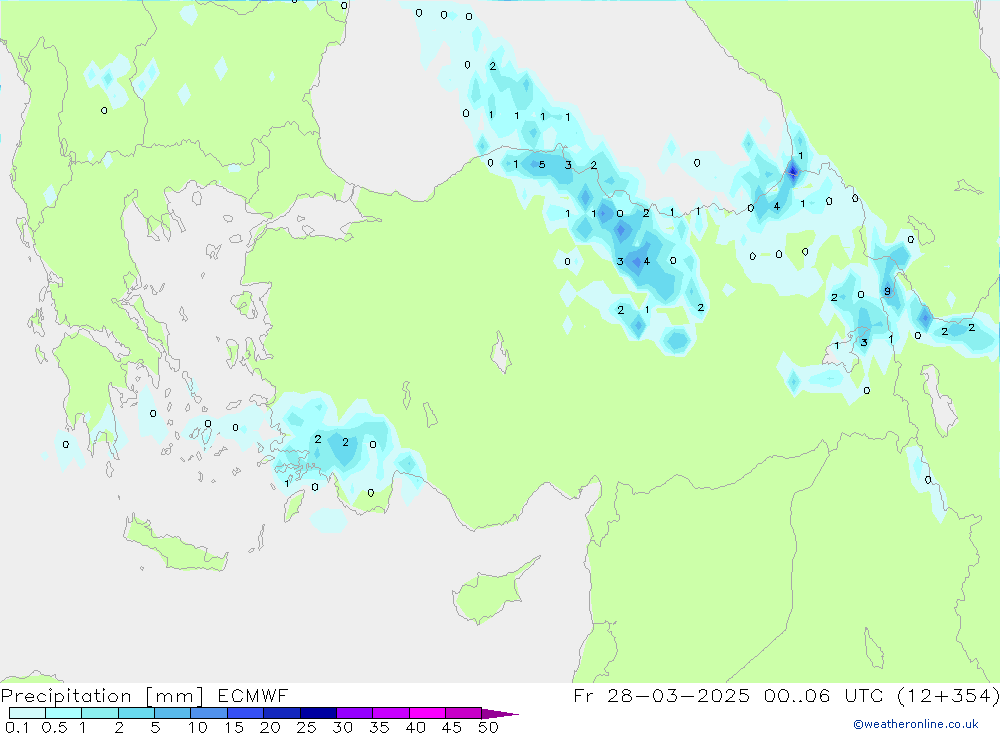The image size is (1000, 733).
Task: Click the legend label '25'
Action: click(x=306, y=727)
